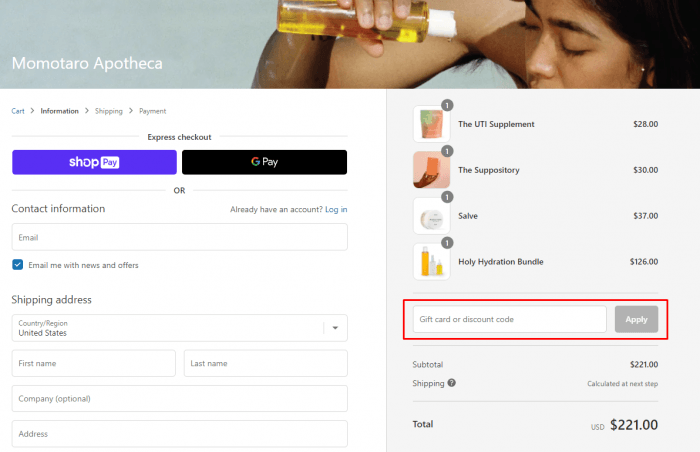Screen dimensions: 700x452
Task: Click the Contact information heading
Action: click(58, 209)
